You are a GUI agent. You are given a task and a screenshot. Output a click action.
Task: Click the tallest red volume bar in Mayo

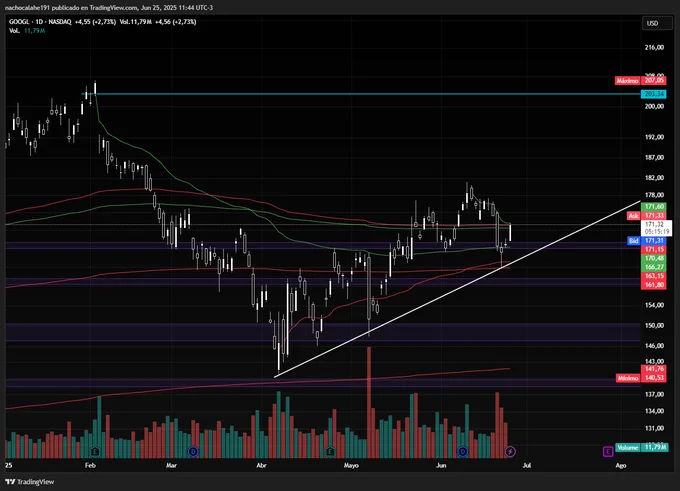coord(369,402)
